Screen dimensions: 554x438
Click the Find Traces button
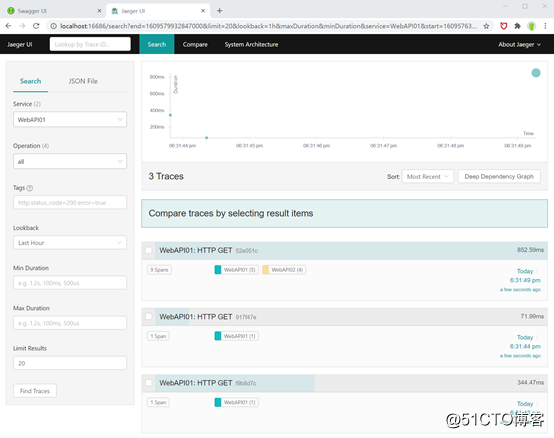pos(35,391)
